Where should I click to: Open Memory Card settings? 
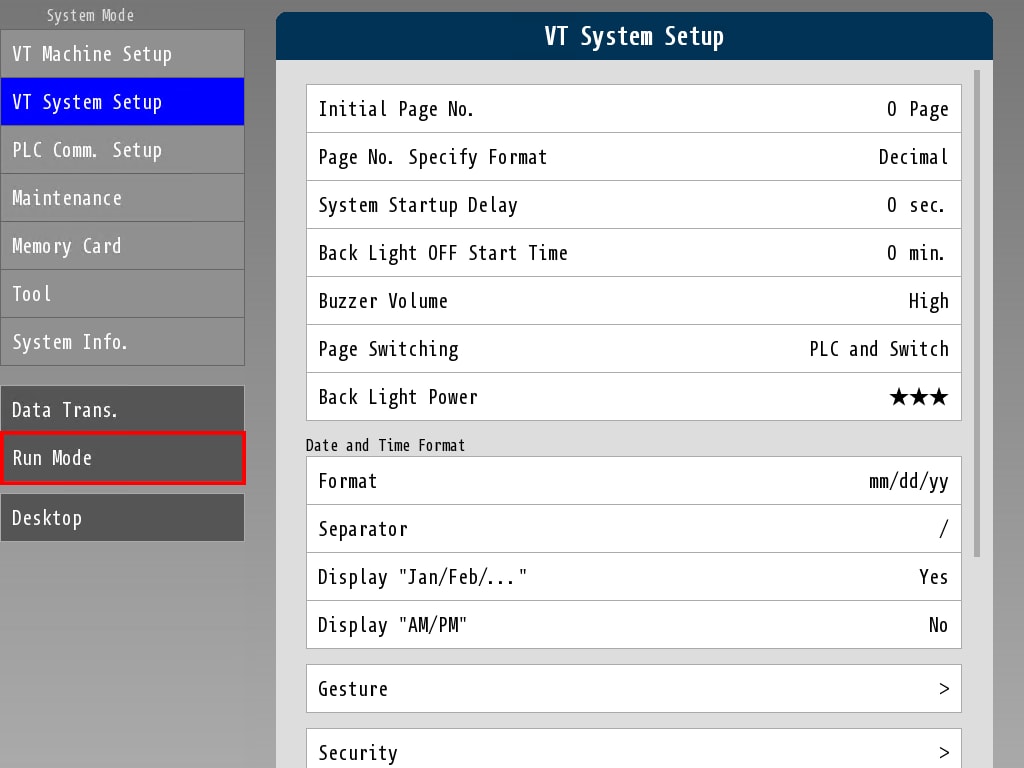coord(122,246)
